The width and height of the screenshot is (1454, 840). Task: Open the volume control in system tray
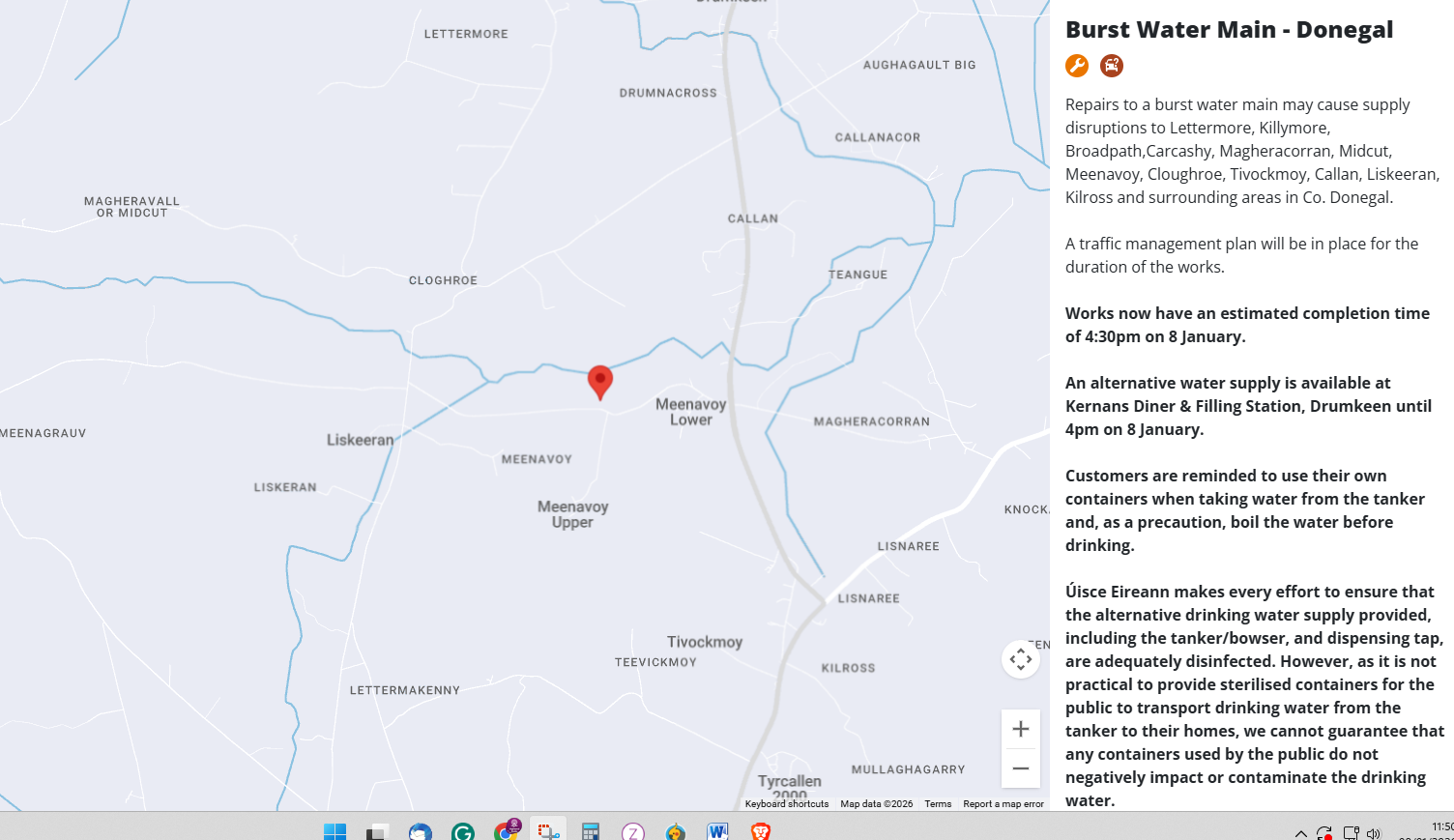pyautogui.click(x=1374, y=833)
